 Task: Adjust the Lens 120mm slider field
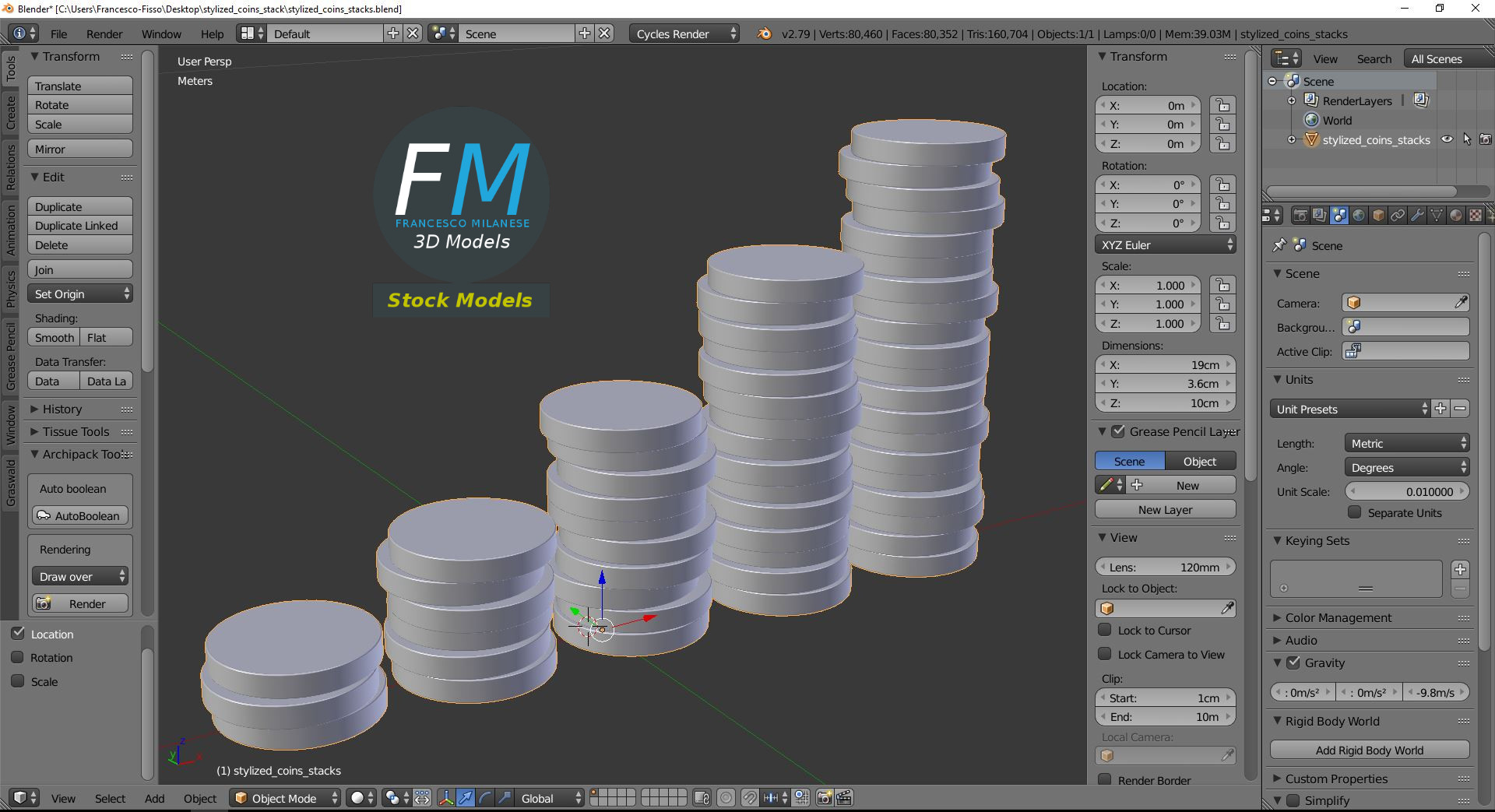1166,567
